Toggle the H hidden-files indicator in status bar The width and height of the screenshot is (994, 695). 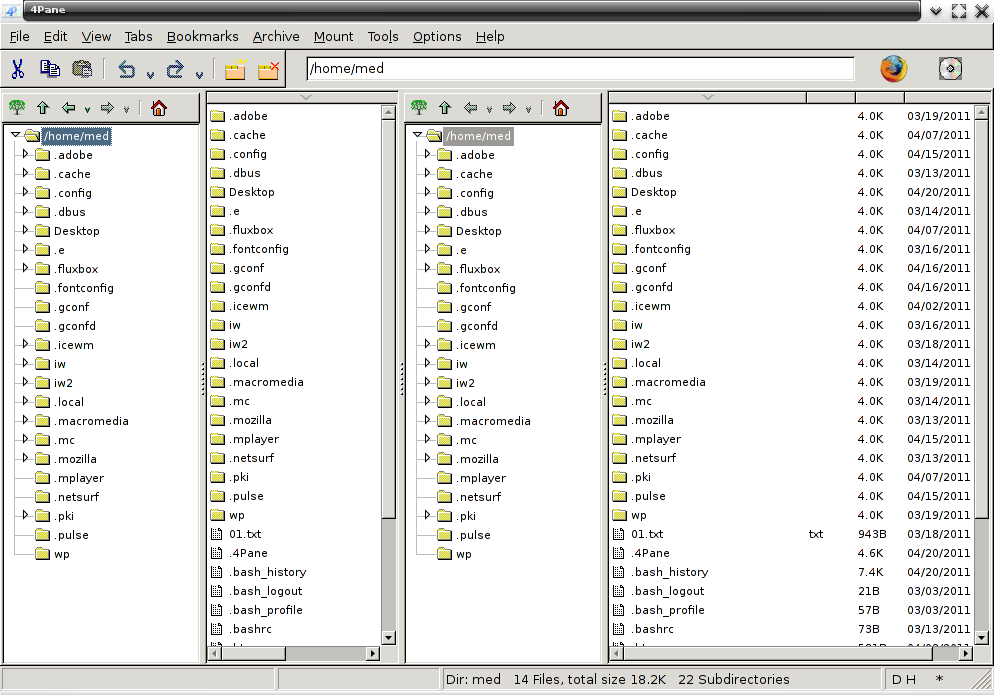coord(911,678)
